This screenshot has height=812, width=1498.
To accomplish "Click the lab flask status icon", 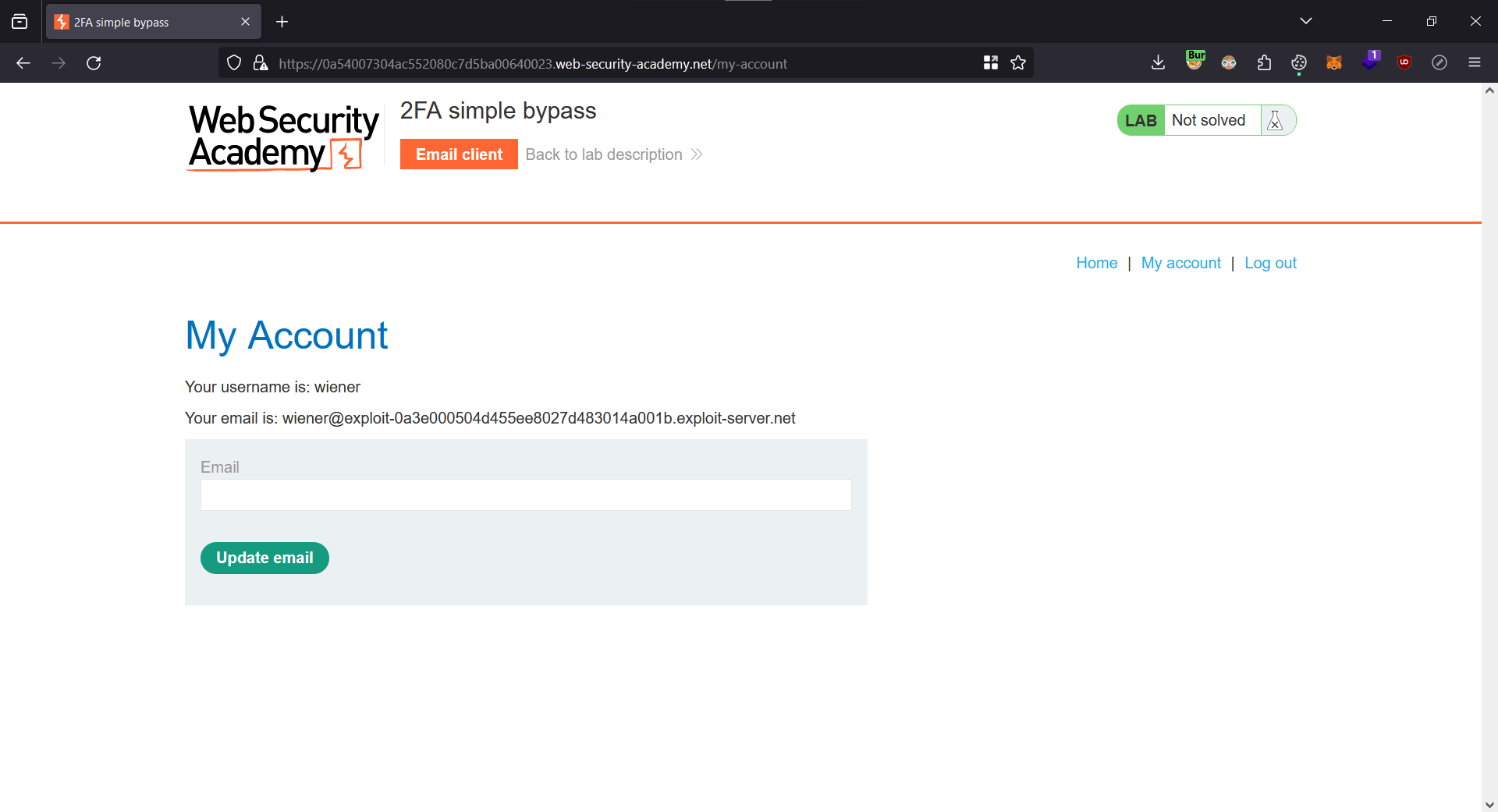I will (1275, 120).
